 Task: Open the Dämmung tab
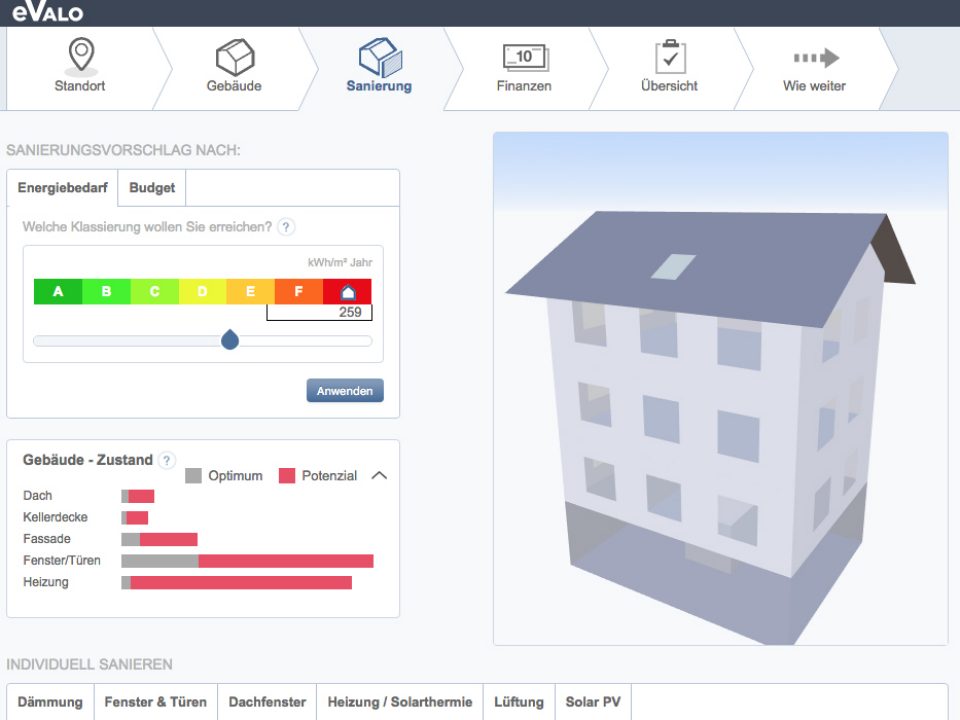(50, 702)
